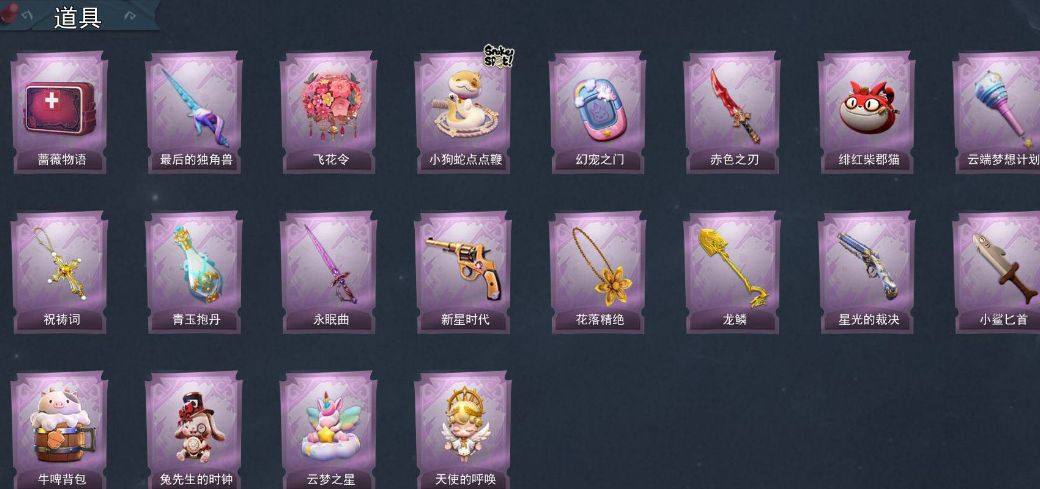Open the 兔先生的时钟 rabbit item
This screenshot has height=489, width=1040.
194,430
